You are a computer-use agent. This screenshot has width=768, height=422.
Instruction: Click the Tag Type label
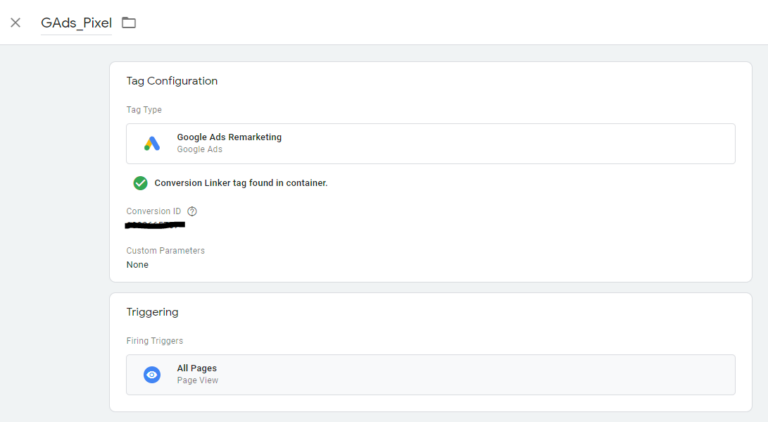click(x=144, y=110)
